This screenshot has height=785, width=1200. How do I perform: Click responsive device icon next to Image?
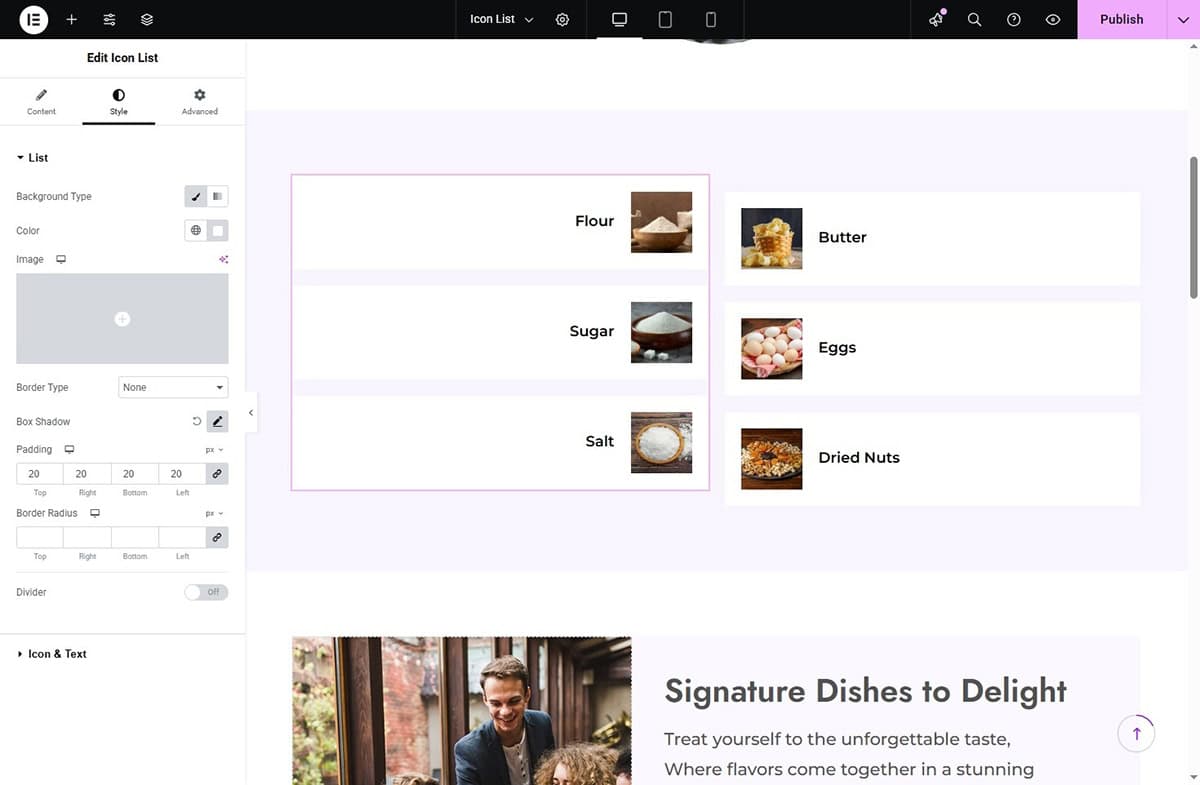point(61,259)
